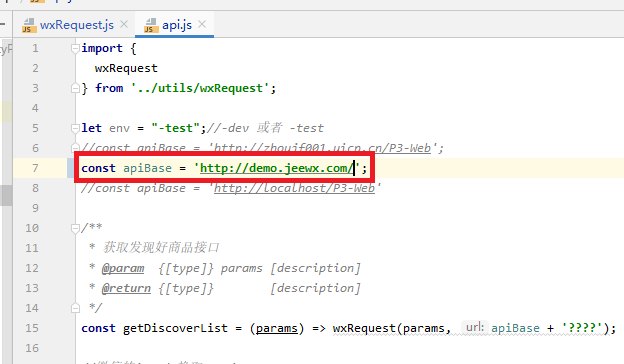624x364 pixels.
Task: Toggle the fold marker on line 5
Action: [x=75, y=128]
